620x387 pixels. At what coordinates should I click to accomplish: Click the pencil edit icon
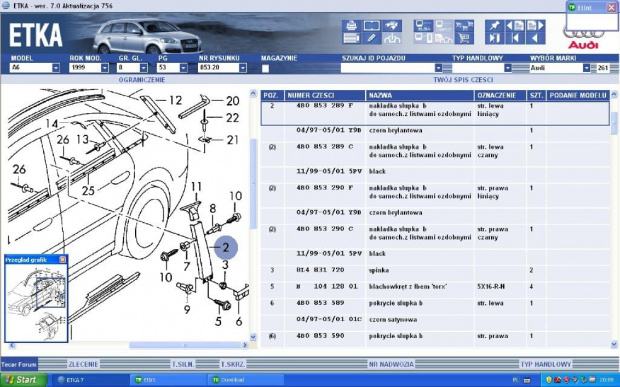click(371, 38)
